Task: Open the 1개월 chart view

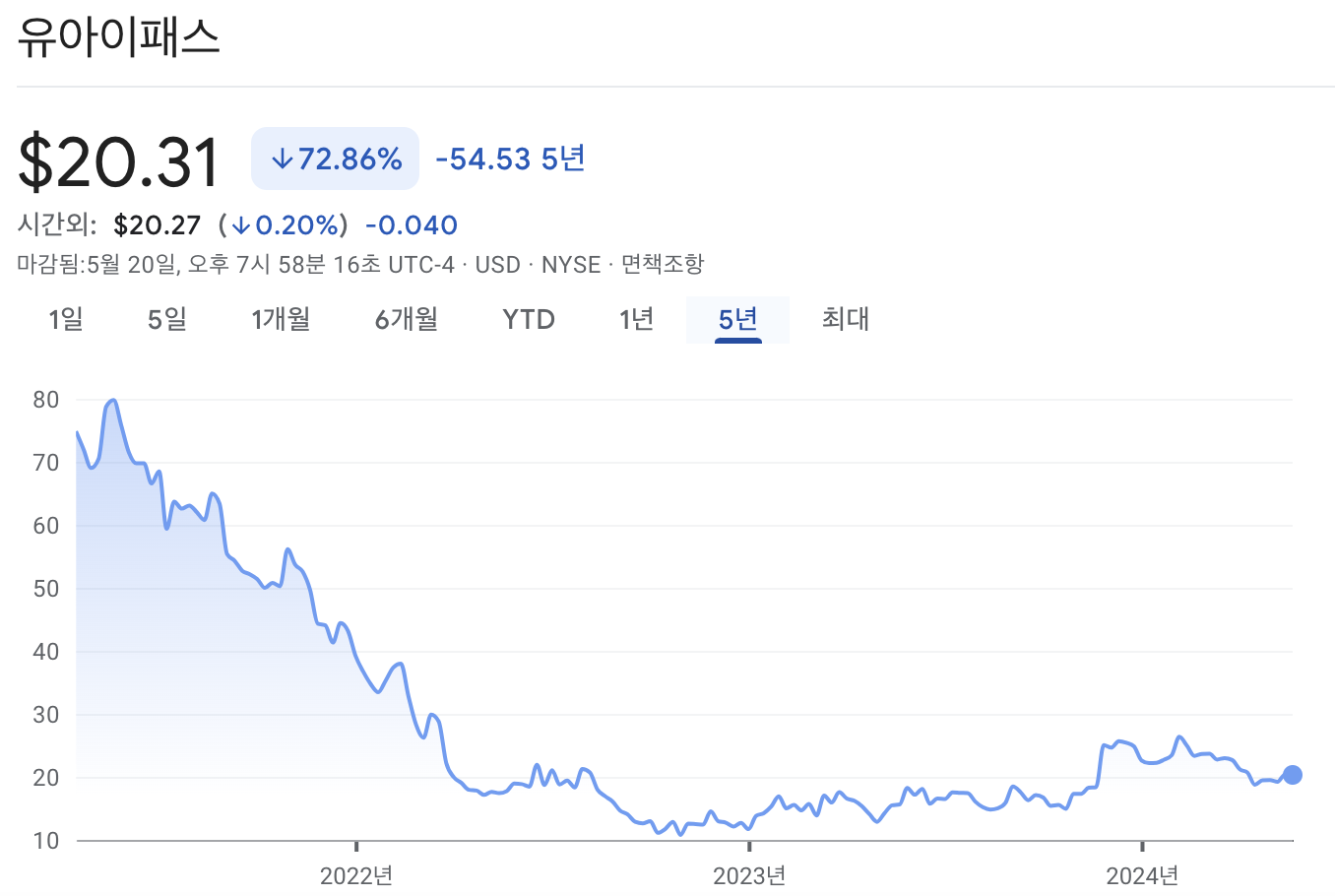Action: pyautogui.click(x=282, y=319)
